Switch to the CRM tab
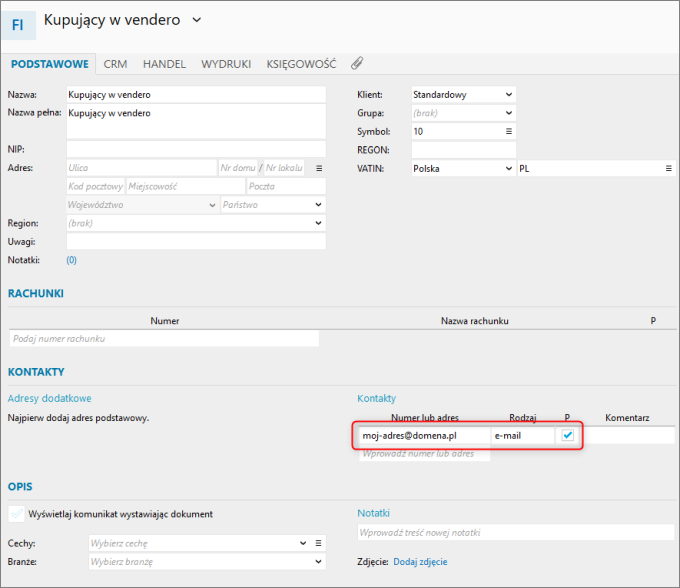 click(x=115, y=64)
